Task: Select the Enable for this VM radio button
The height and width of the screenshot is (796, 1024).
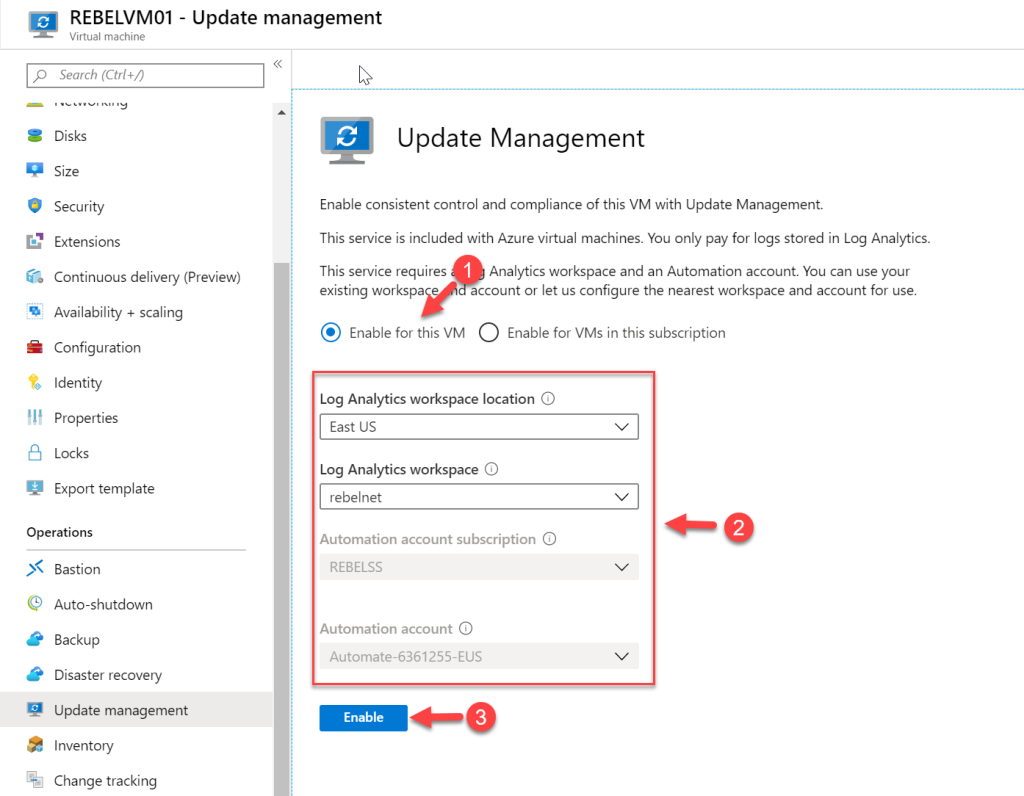Action: (x=330, y=333)
